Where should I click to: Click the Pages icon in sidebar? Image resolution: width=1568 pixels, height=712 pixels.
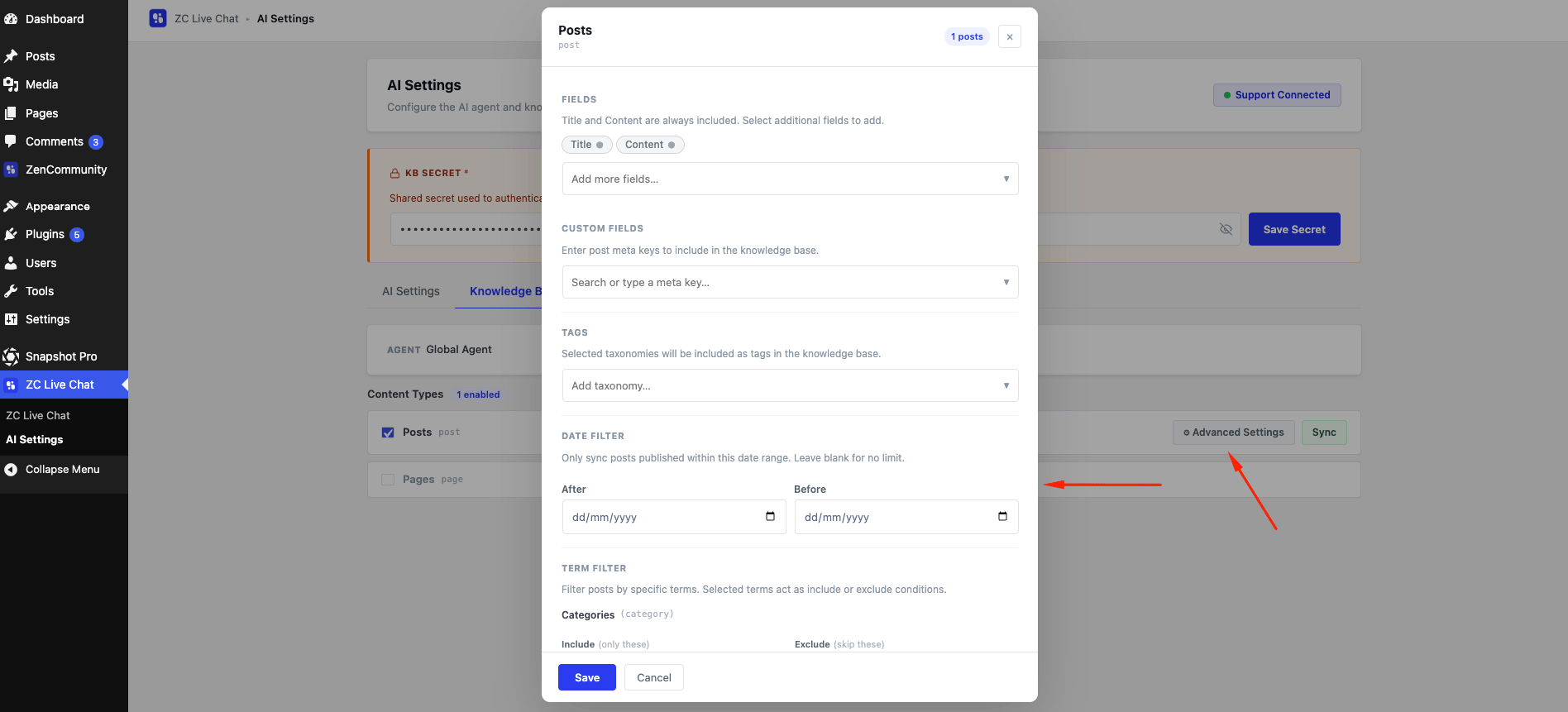pyautogui.click(x=11, y=113)
